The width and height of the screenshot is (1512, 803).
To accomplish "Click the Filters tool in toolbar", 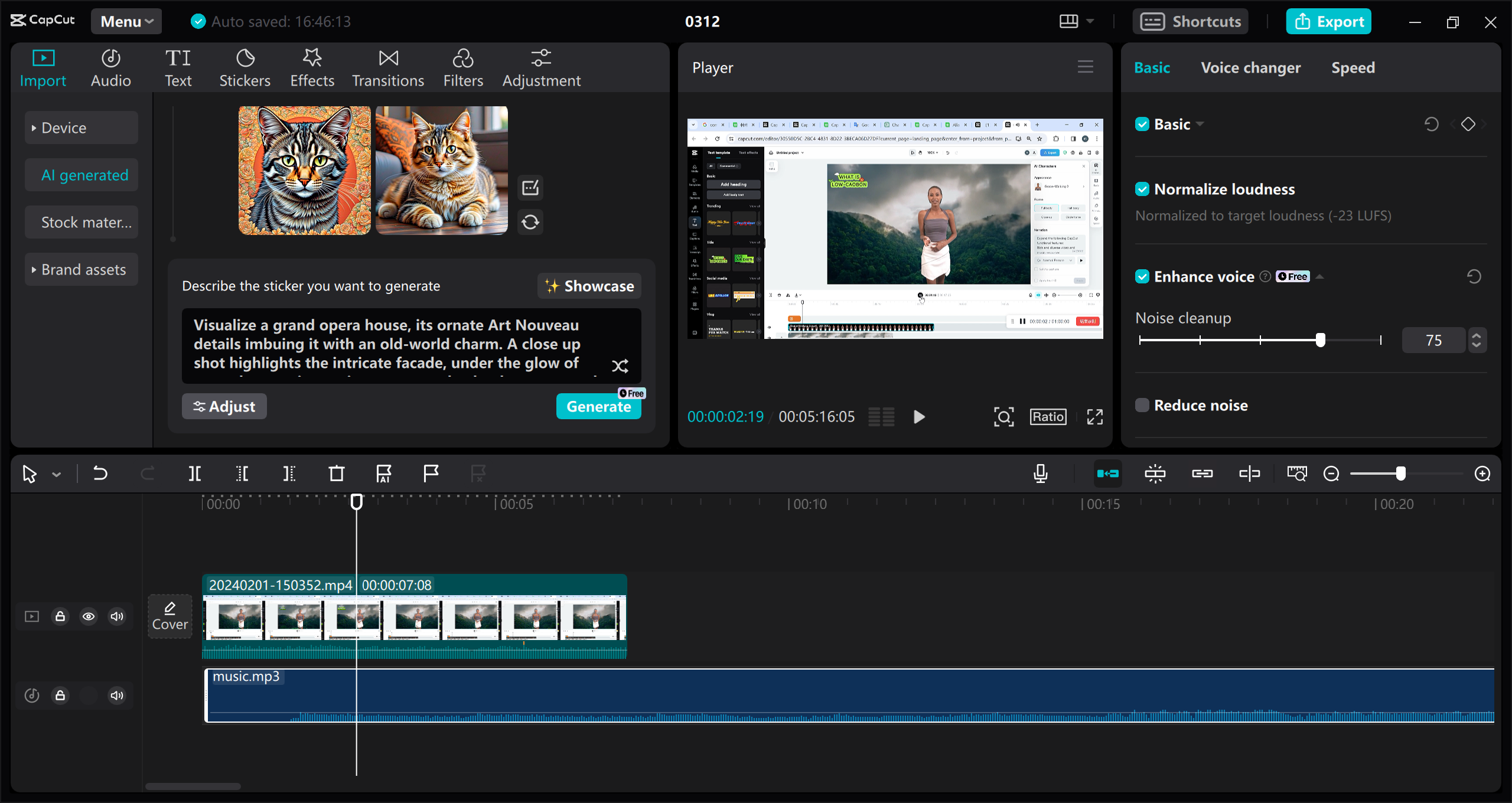I will coord(463,66).
